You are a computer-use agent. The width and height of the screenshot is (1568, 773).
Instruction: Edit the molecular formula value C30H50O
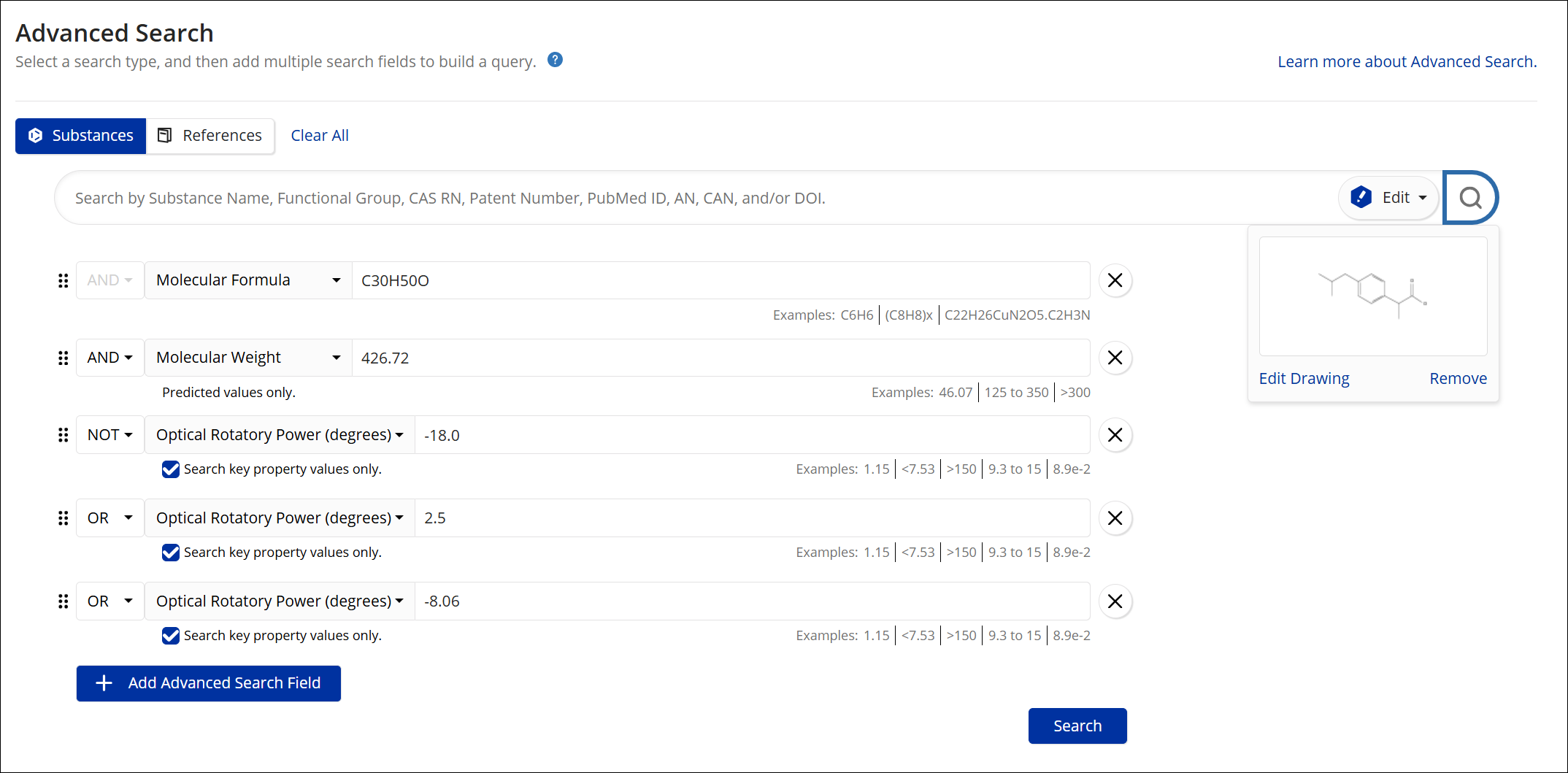click(x=721, y=280)
